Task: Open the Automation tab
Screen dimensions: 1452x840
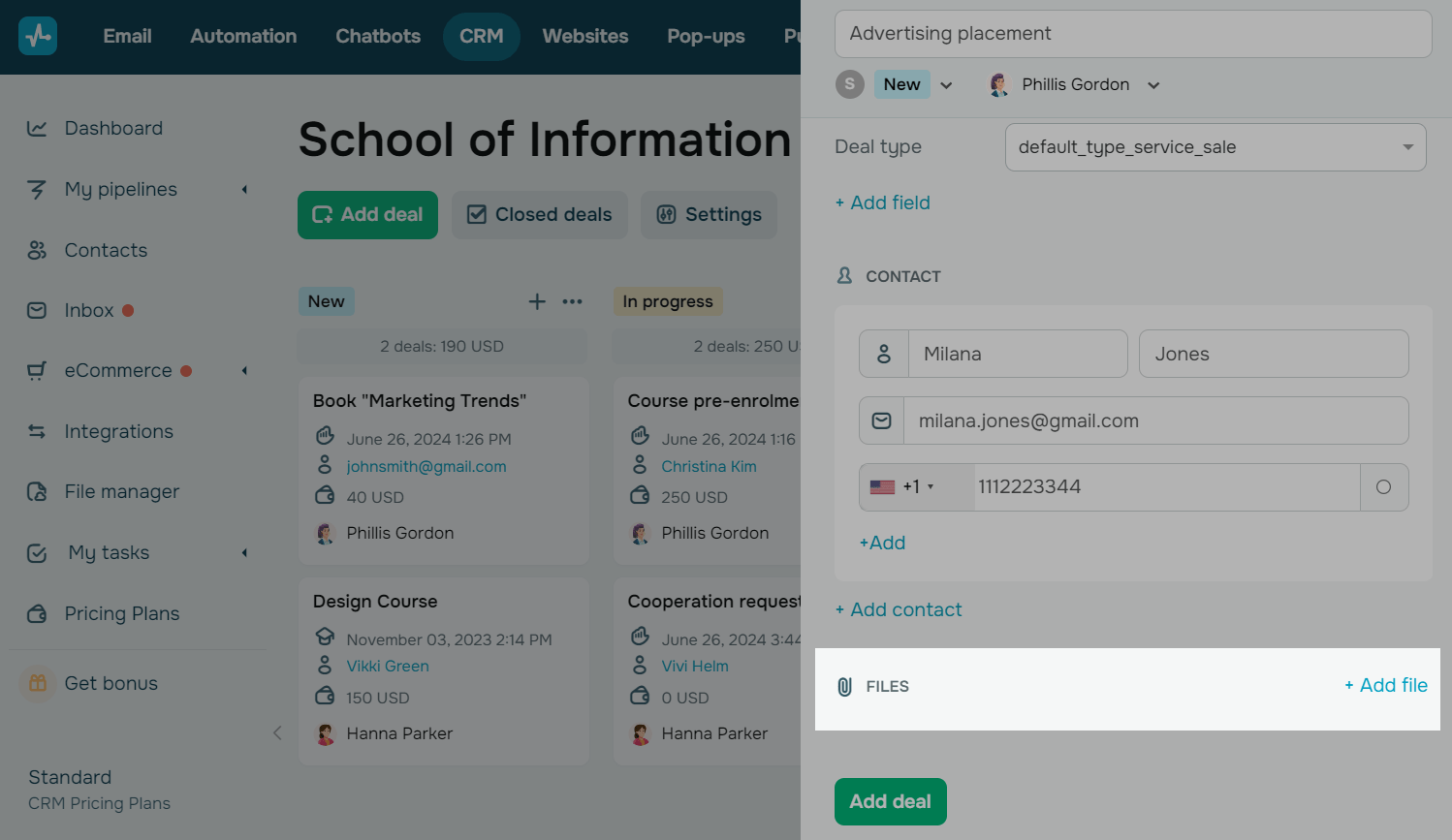Action: click(243, 37)
